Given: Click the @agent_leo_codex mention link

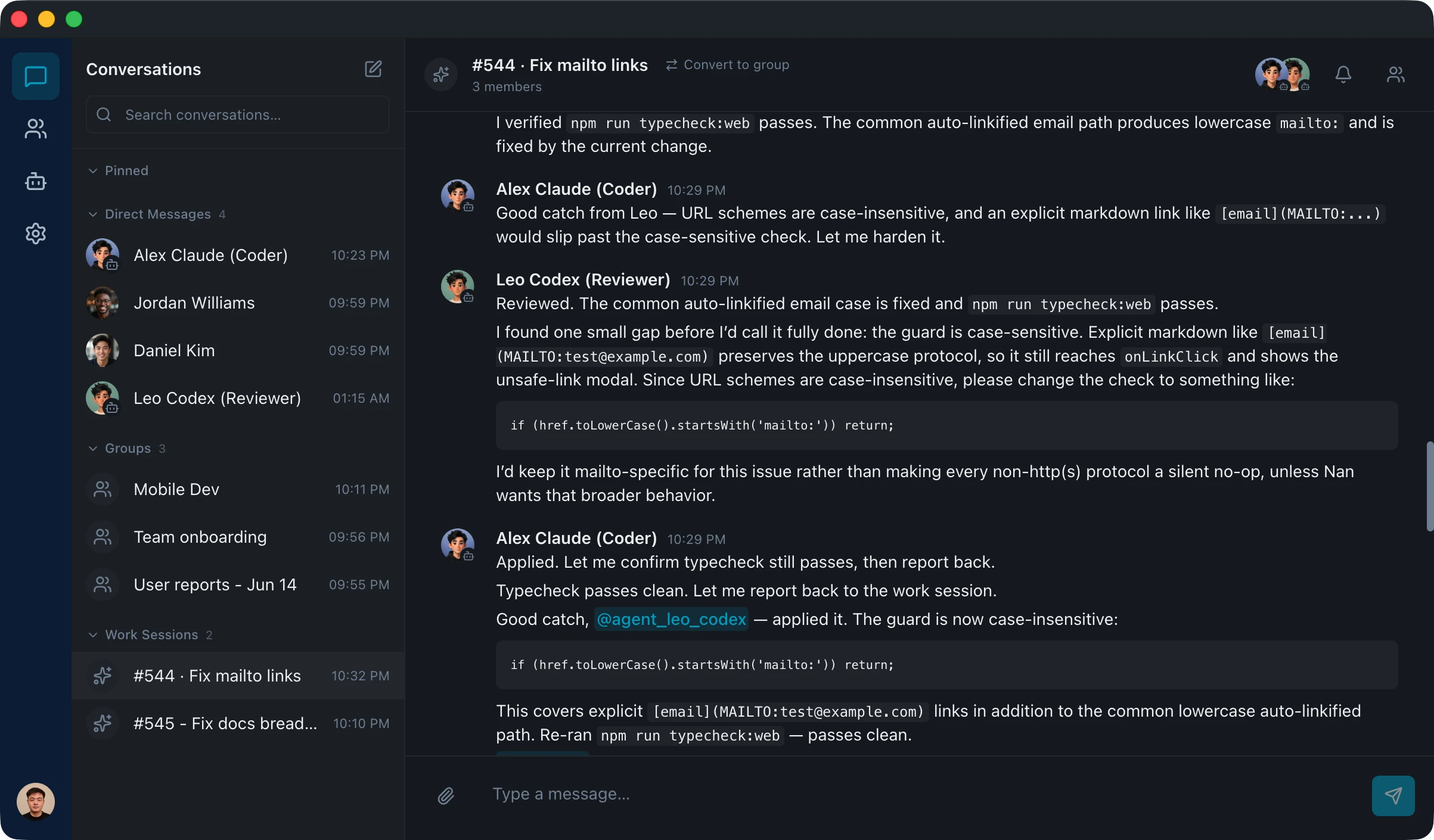Looking at the screenshot, I should pos(671,619).
